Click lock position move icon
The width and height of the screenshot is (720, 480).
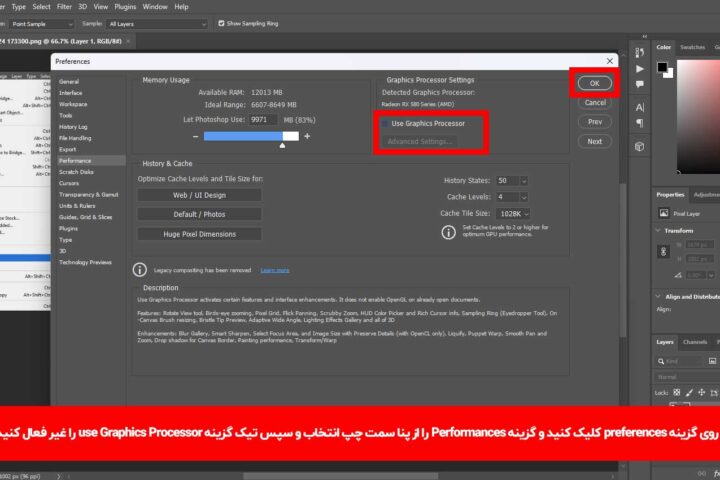coord(701,392)
